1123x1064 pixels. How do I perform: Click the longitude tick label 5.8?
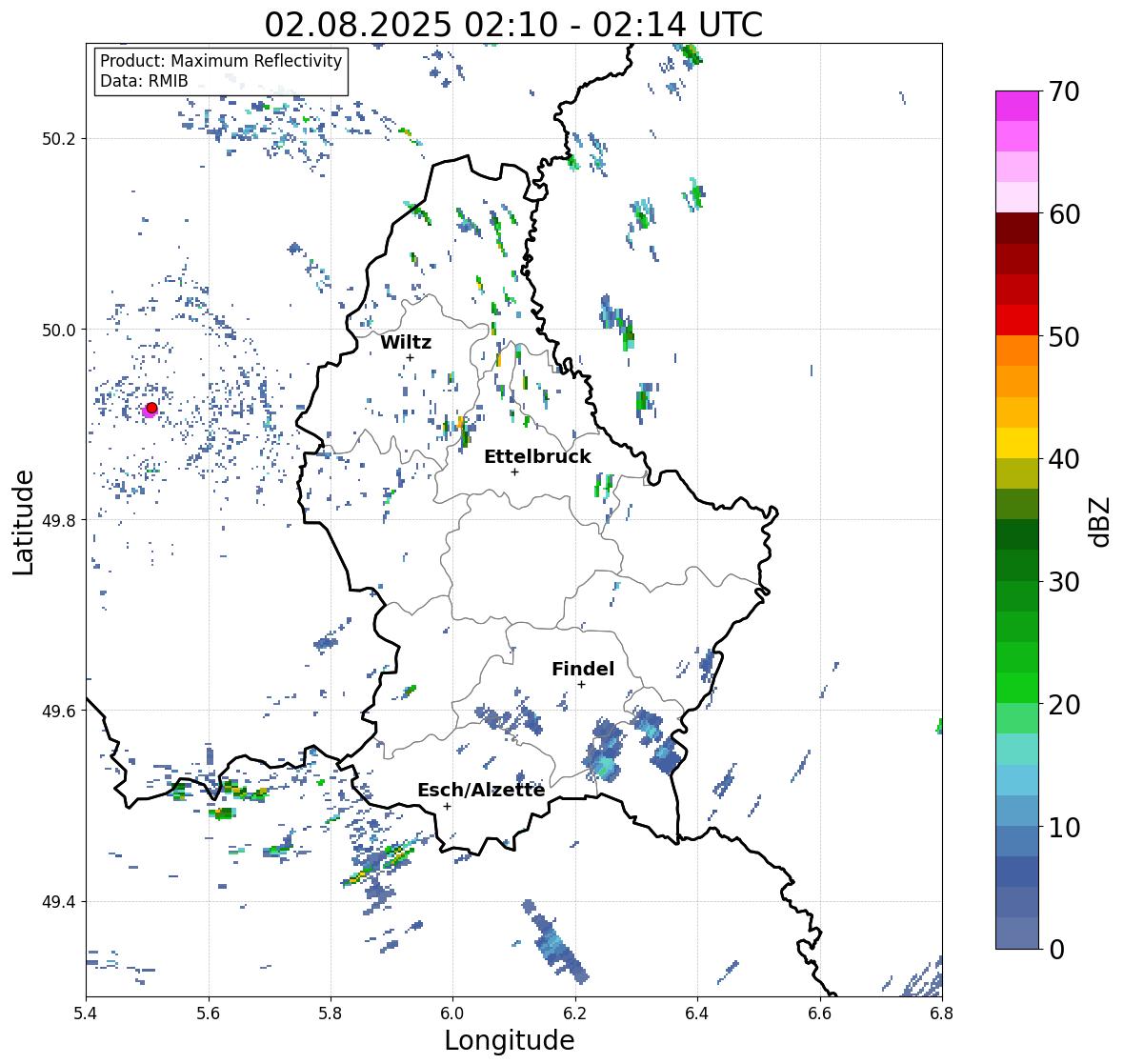[331, 1013]
